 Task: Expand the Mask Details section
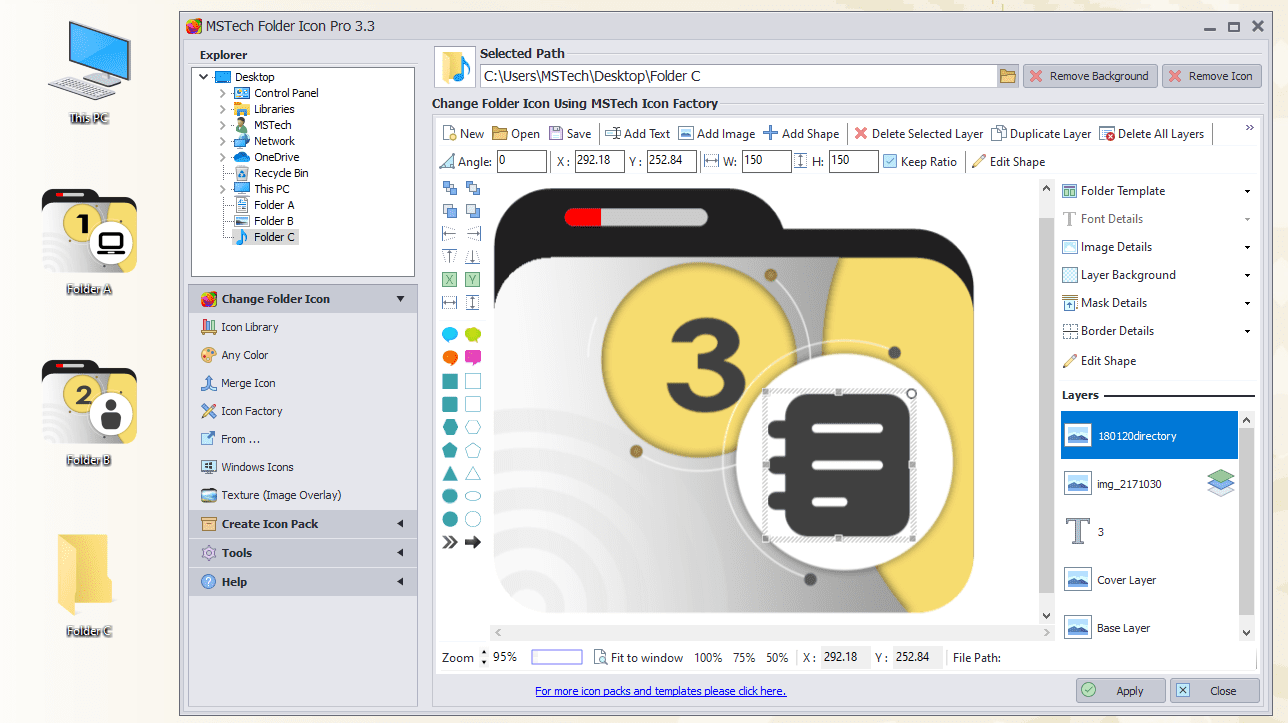pos(1113,302)
